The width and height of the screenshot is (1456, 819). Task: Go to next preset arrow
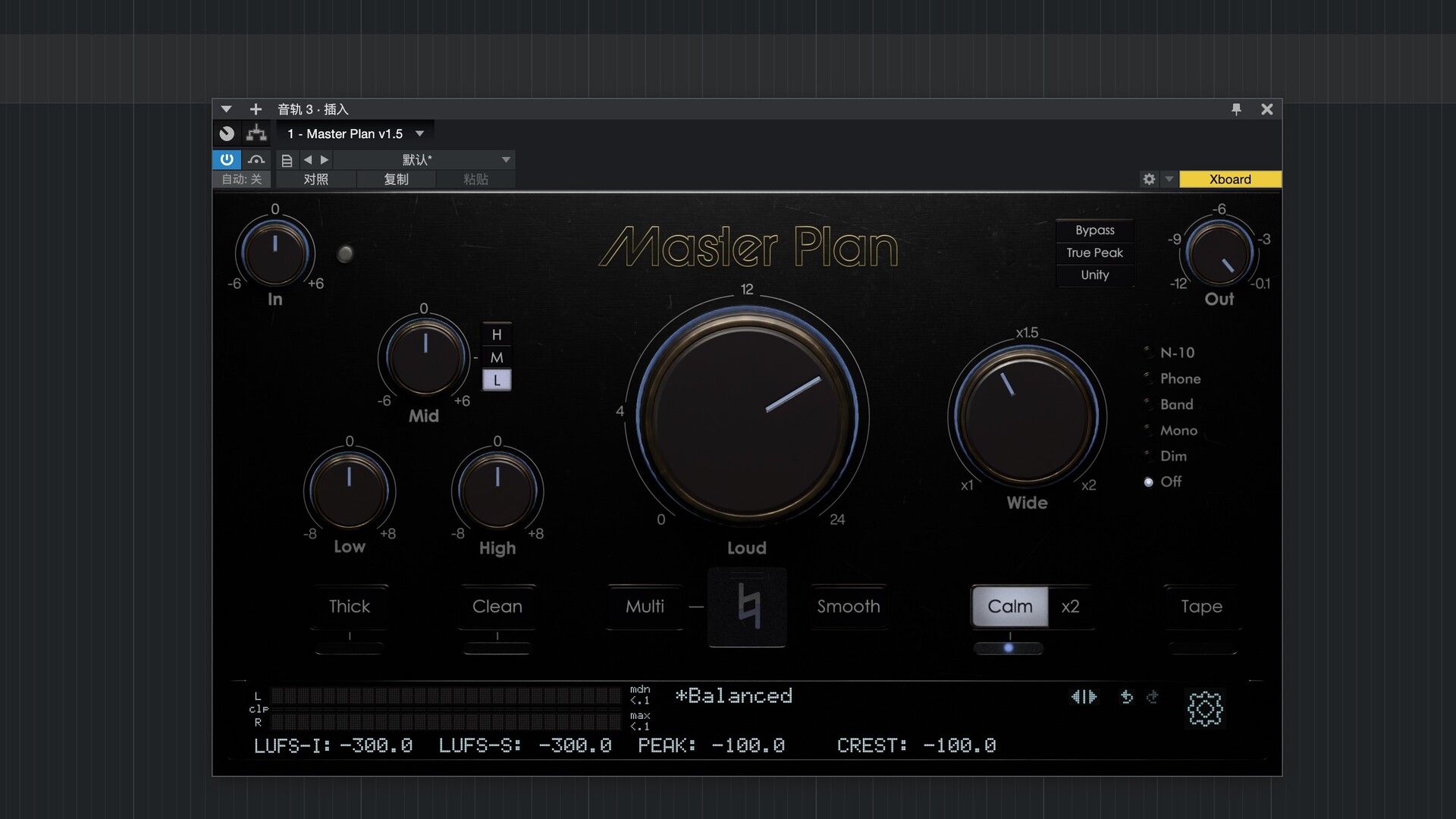tap(325, 159)
